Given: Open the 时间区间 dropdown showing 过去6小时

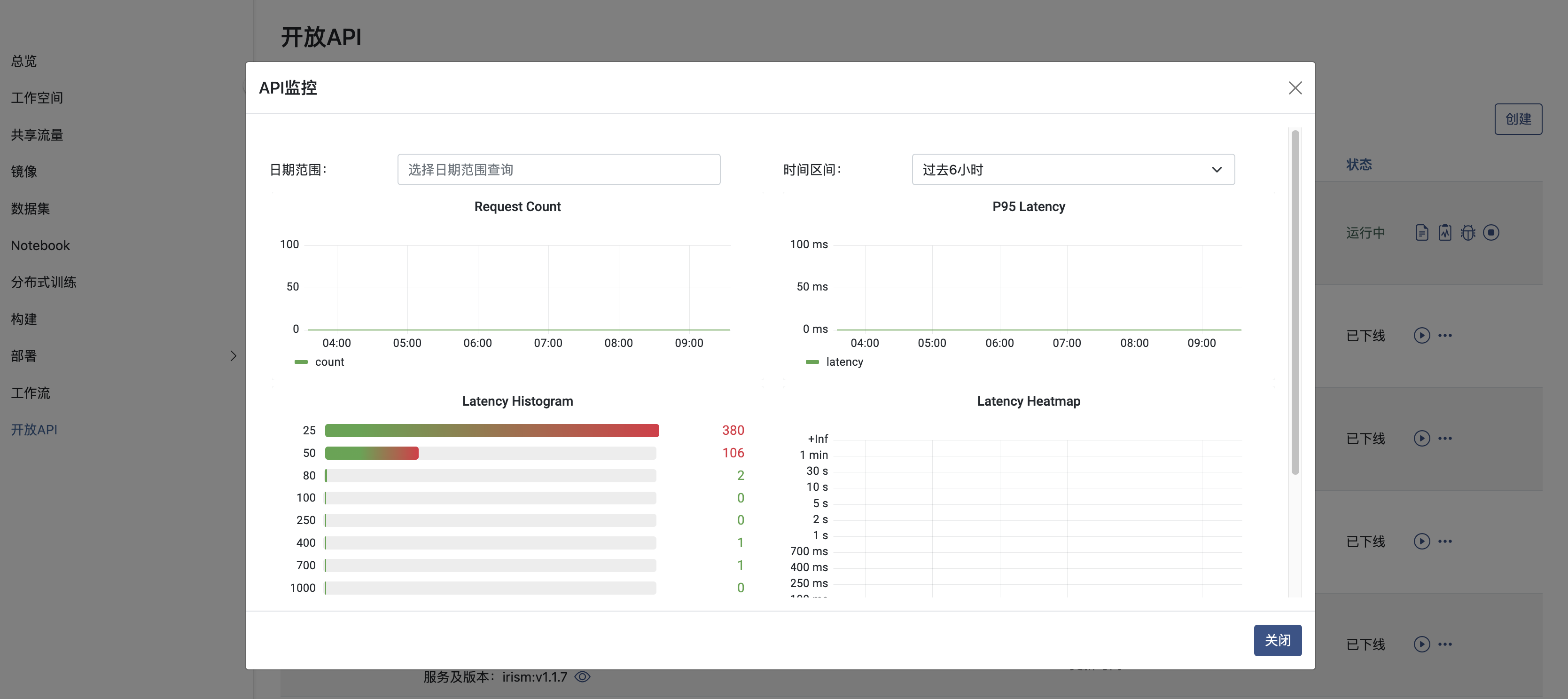Looking at the screenshot, I should (x=1073, y=170).
